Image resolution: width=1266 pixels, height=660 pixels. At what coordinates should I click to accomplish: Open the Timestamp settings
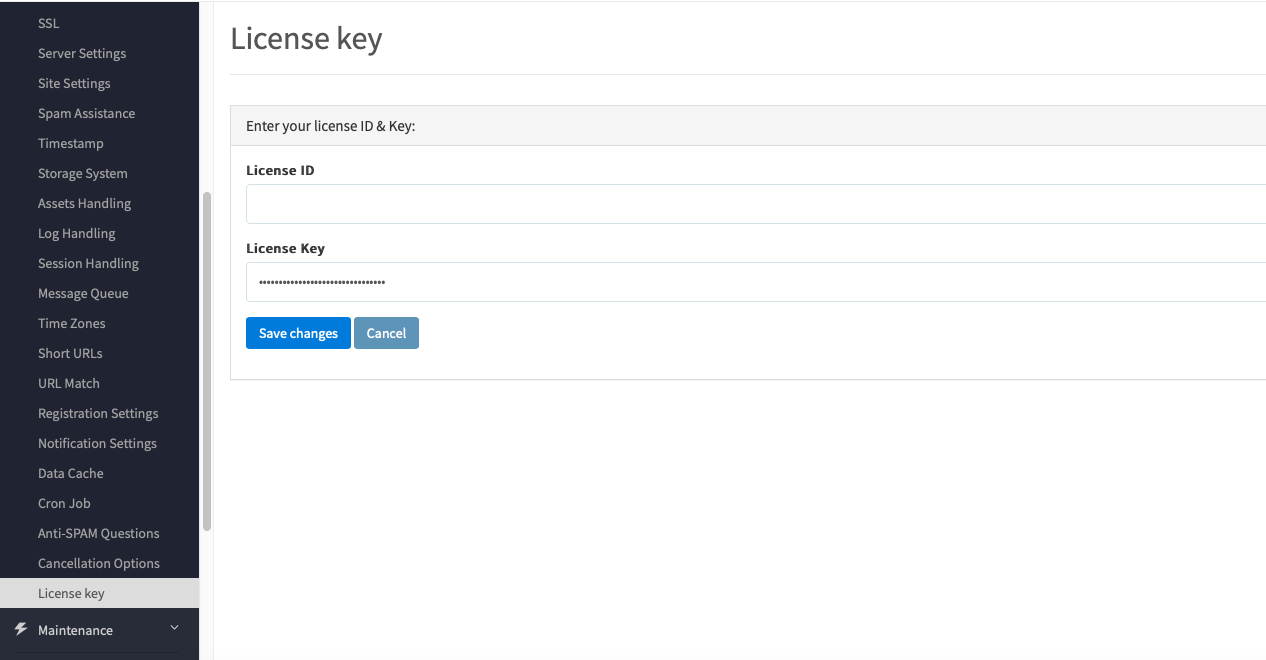(71, 143)
